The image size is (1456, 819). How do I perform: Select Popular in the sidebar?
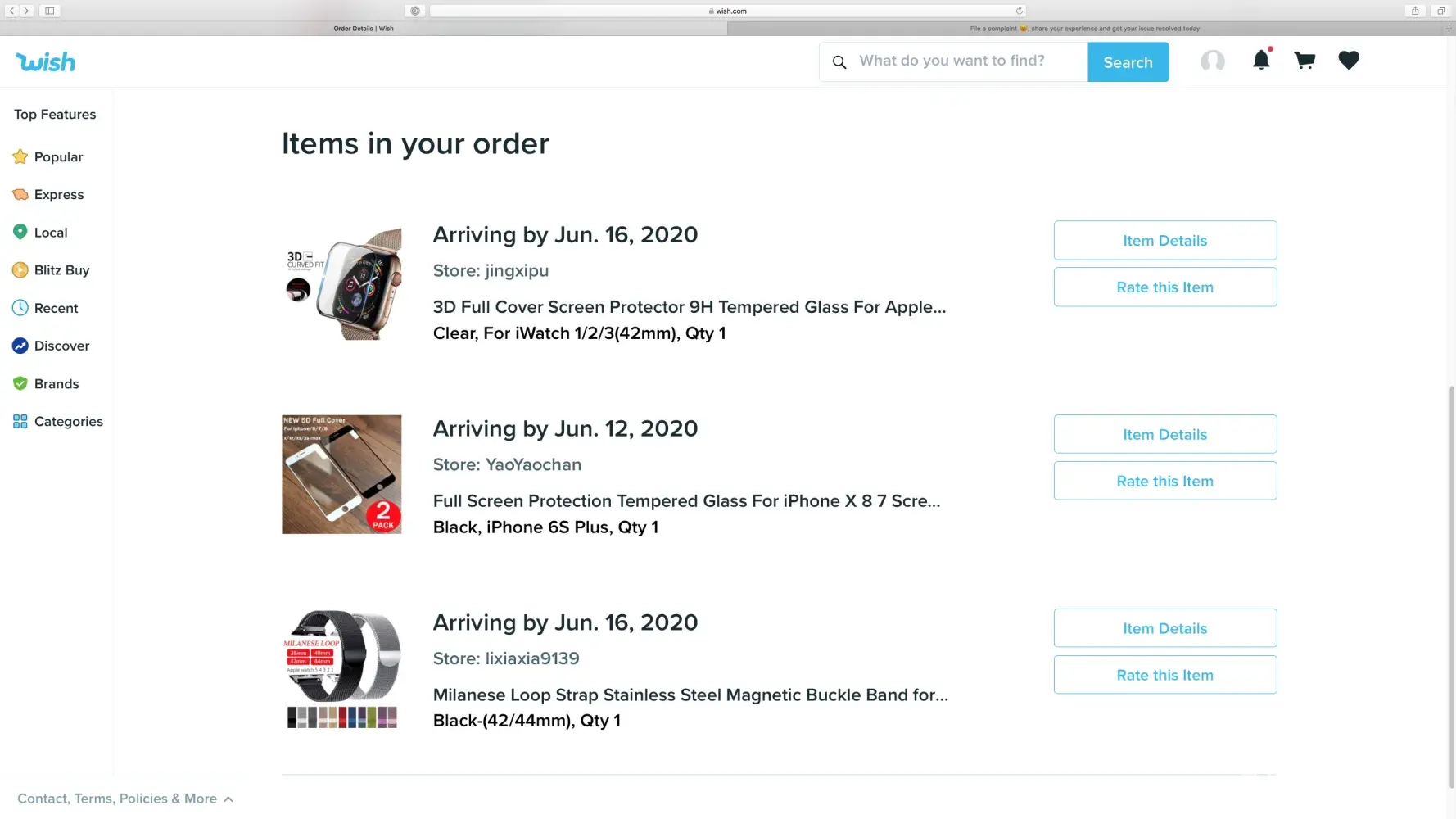58,157
